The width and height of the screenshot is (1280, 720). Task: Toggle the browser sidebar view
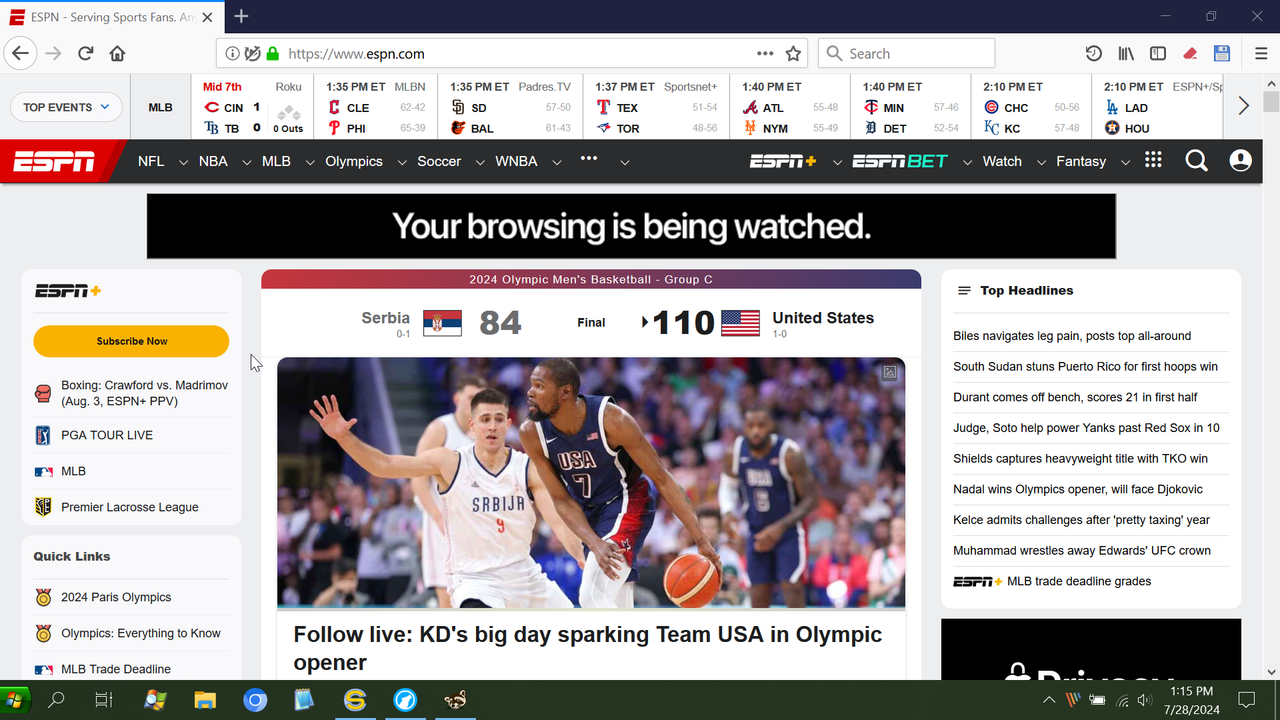[1158, 54]
